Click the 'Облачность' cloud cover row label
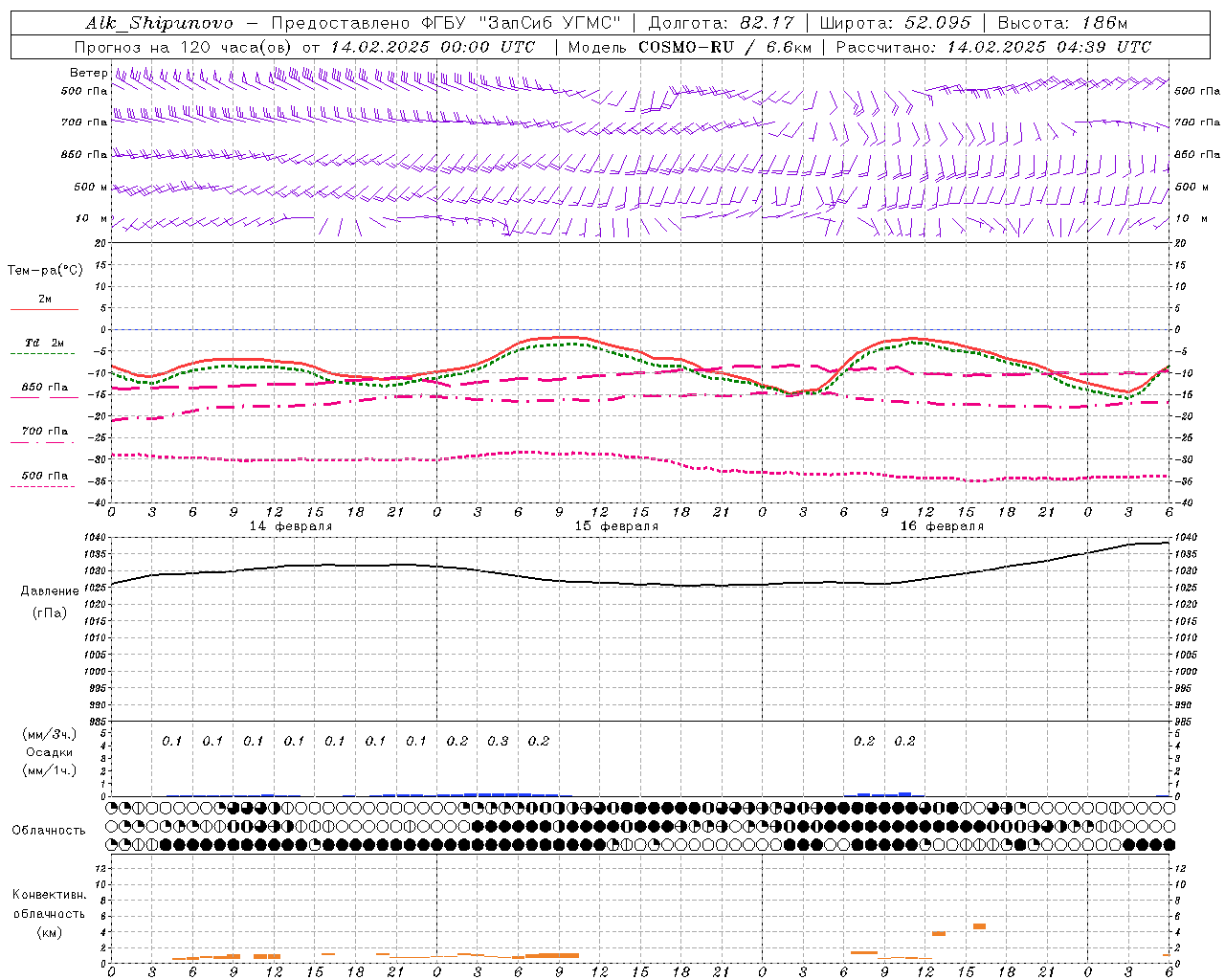This screenshot has height=980, width=1225. (49, 831)
